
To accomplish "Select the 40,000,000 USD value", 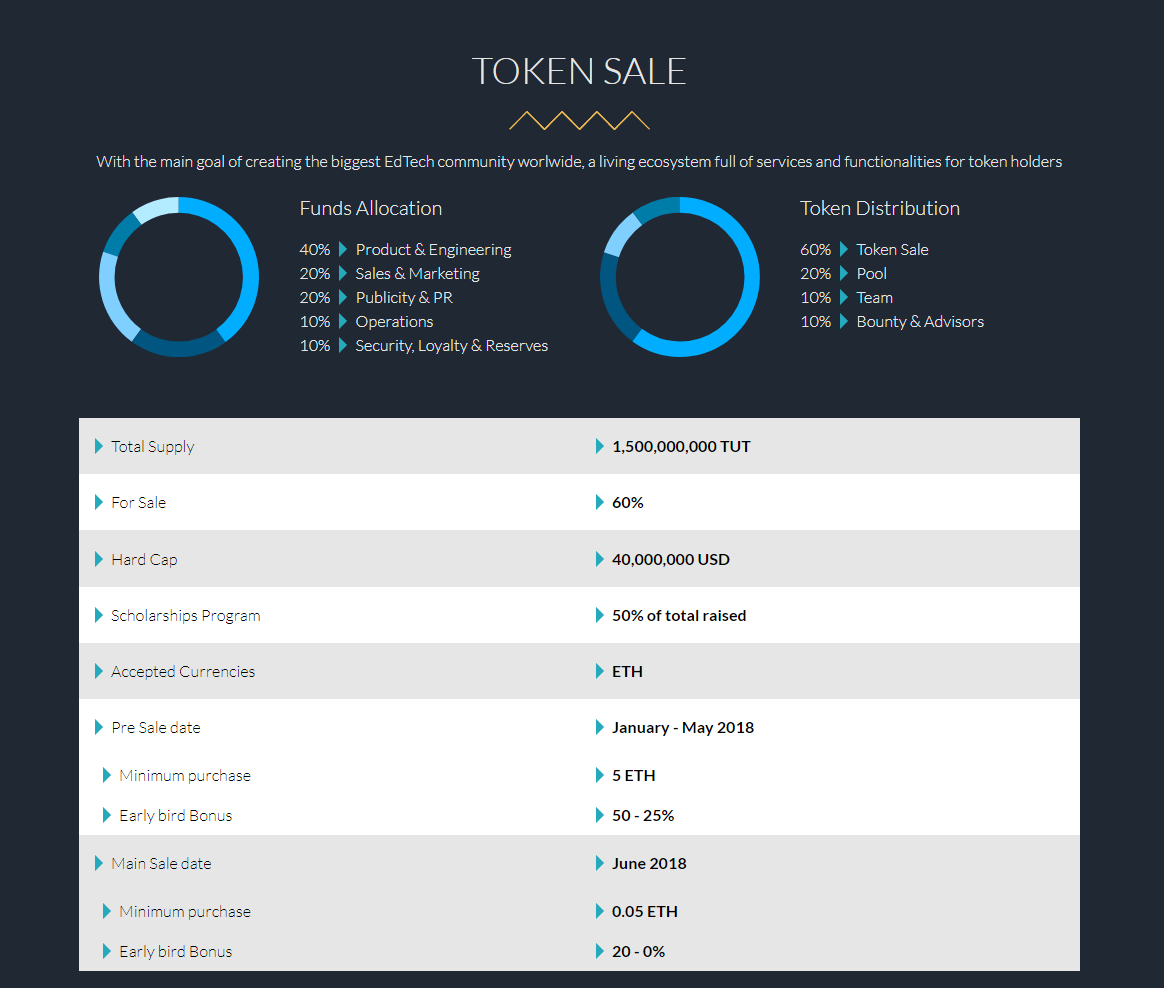I will (x=670, y=560).
